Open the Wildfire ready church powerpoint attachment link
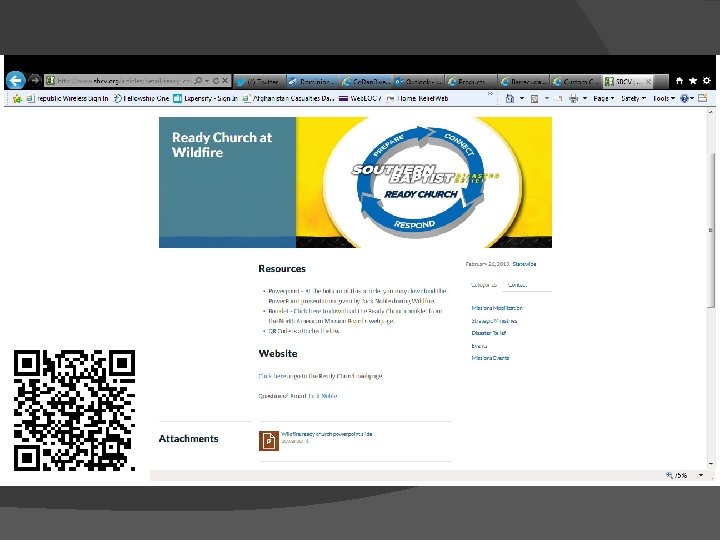The width and height of the screenshot is (720, 540). click(326, 434)
